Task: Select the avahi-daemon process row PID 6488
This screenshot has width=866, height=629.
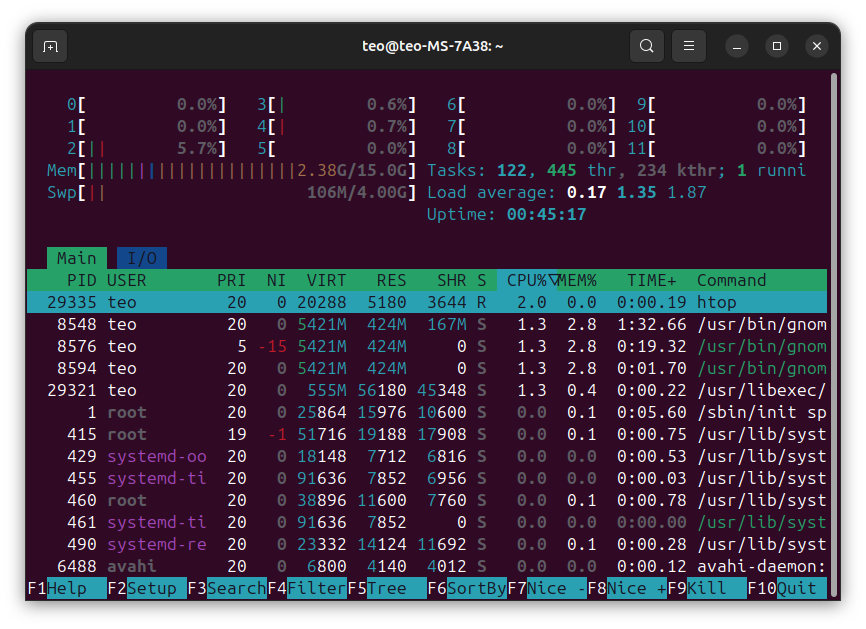Action: [427, 567]
